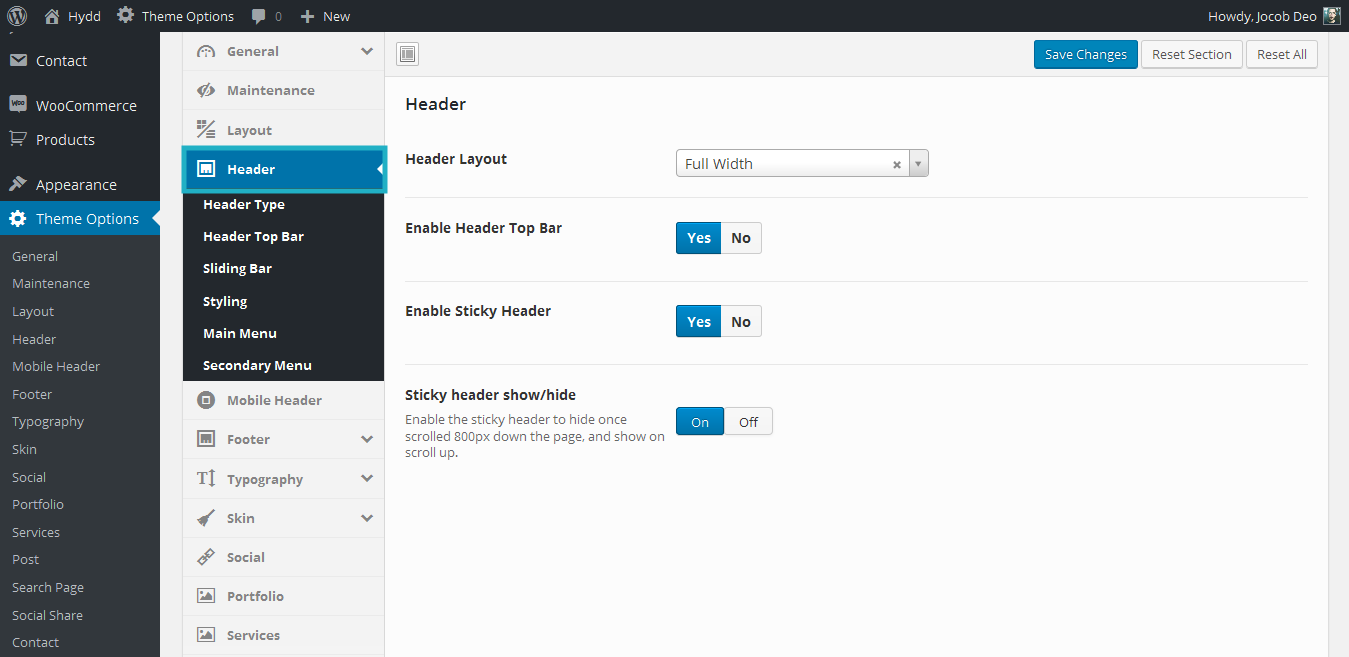Set Enable Sticky Header to No
Viewport: 1349px width, 657px height.
[740, 321]
